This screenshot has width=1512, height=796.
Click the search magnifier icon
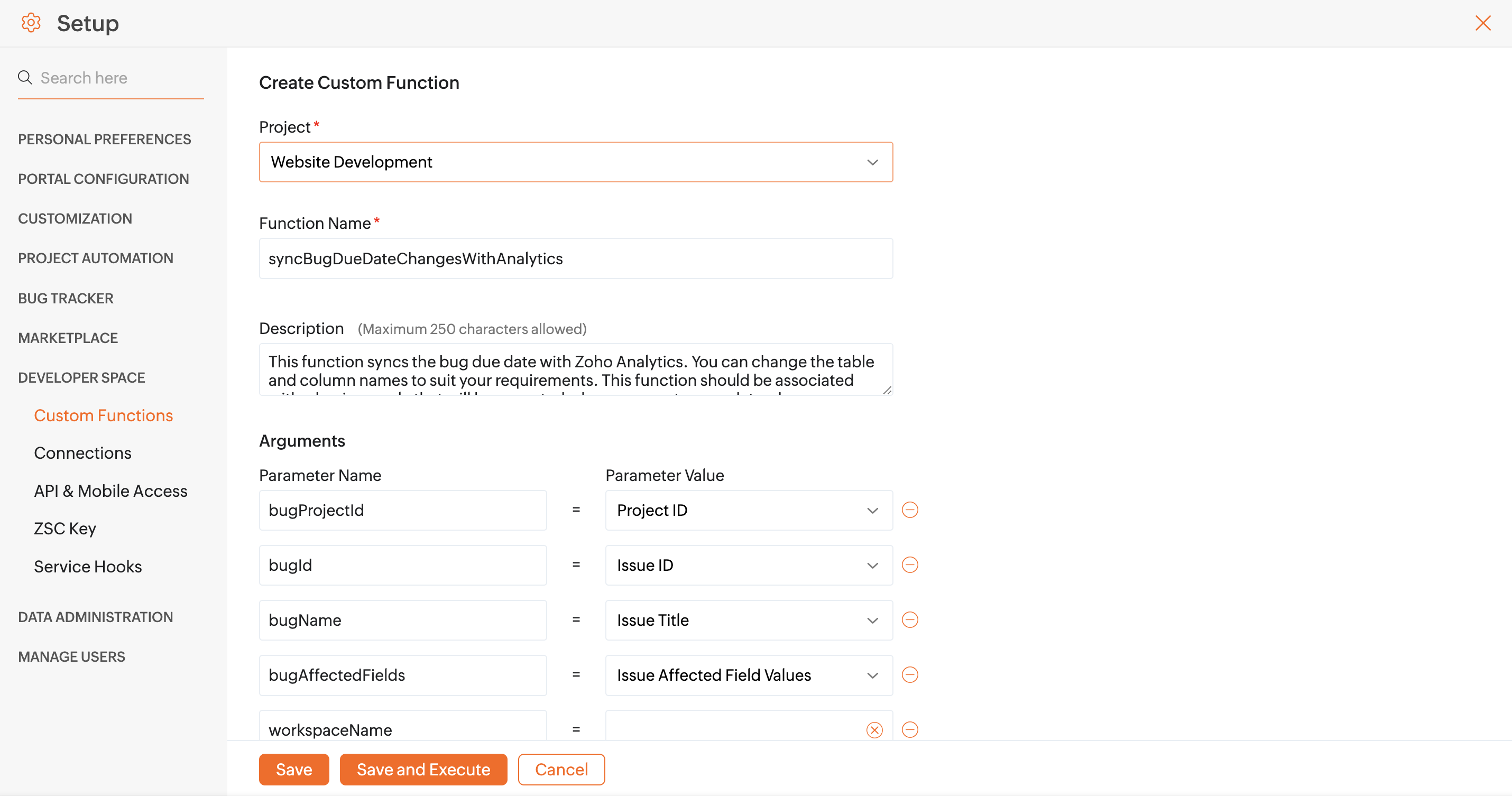[x=25, y=78]
